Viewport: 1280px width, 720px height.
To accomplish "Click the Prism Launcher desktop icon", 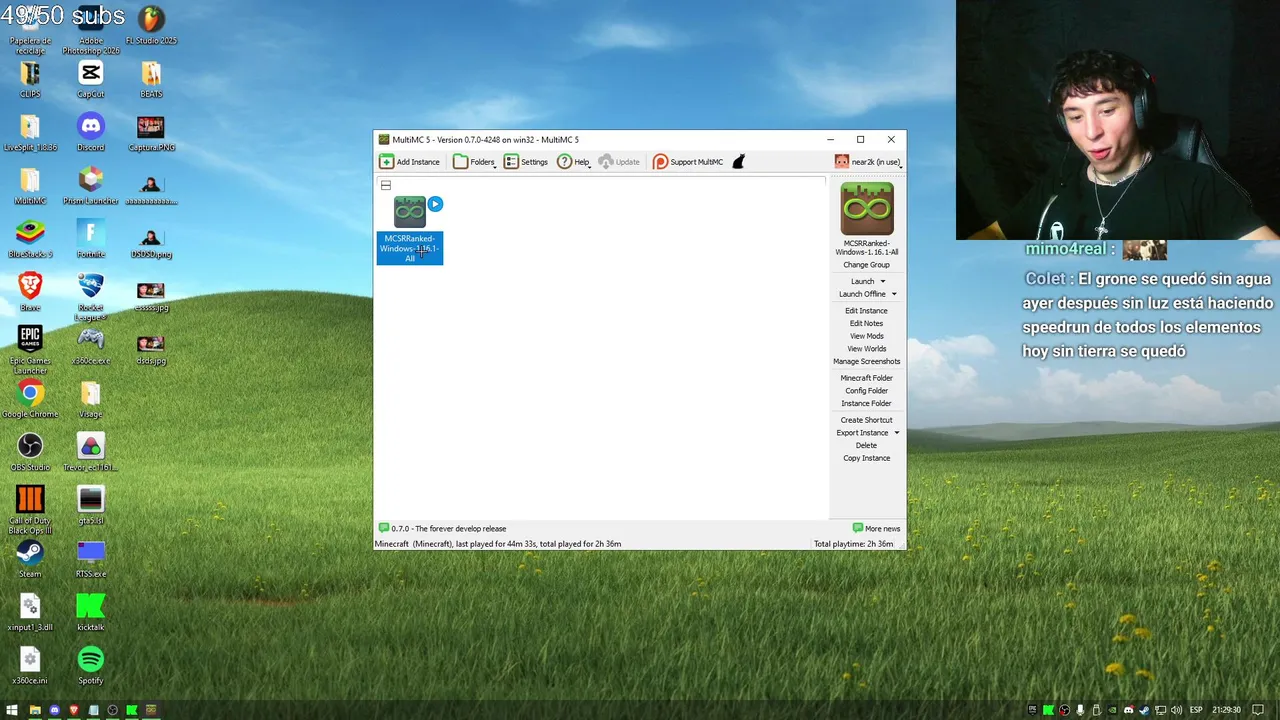I will [91, 186].
